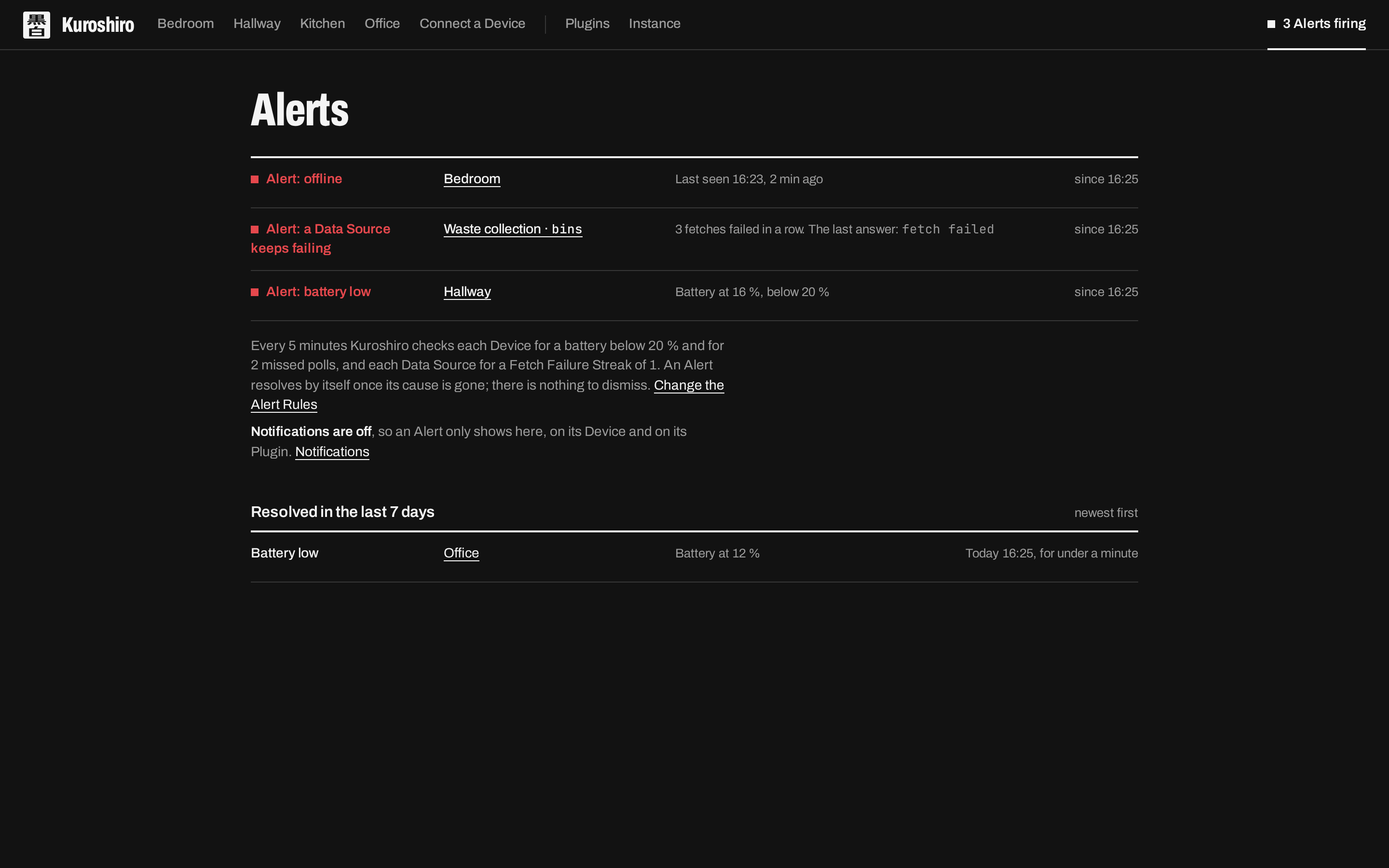Click the 'Battery at 12 %' text

coord(718,554)
